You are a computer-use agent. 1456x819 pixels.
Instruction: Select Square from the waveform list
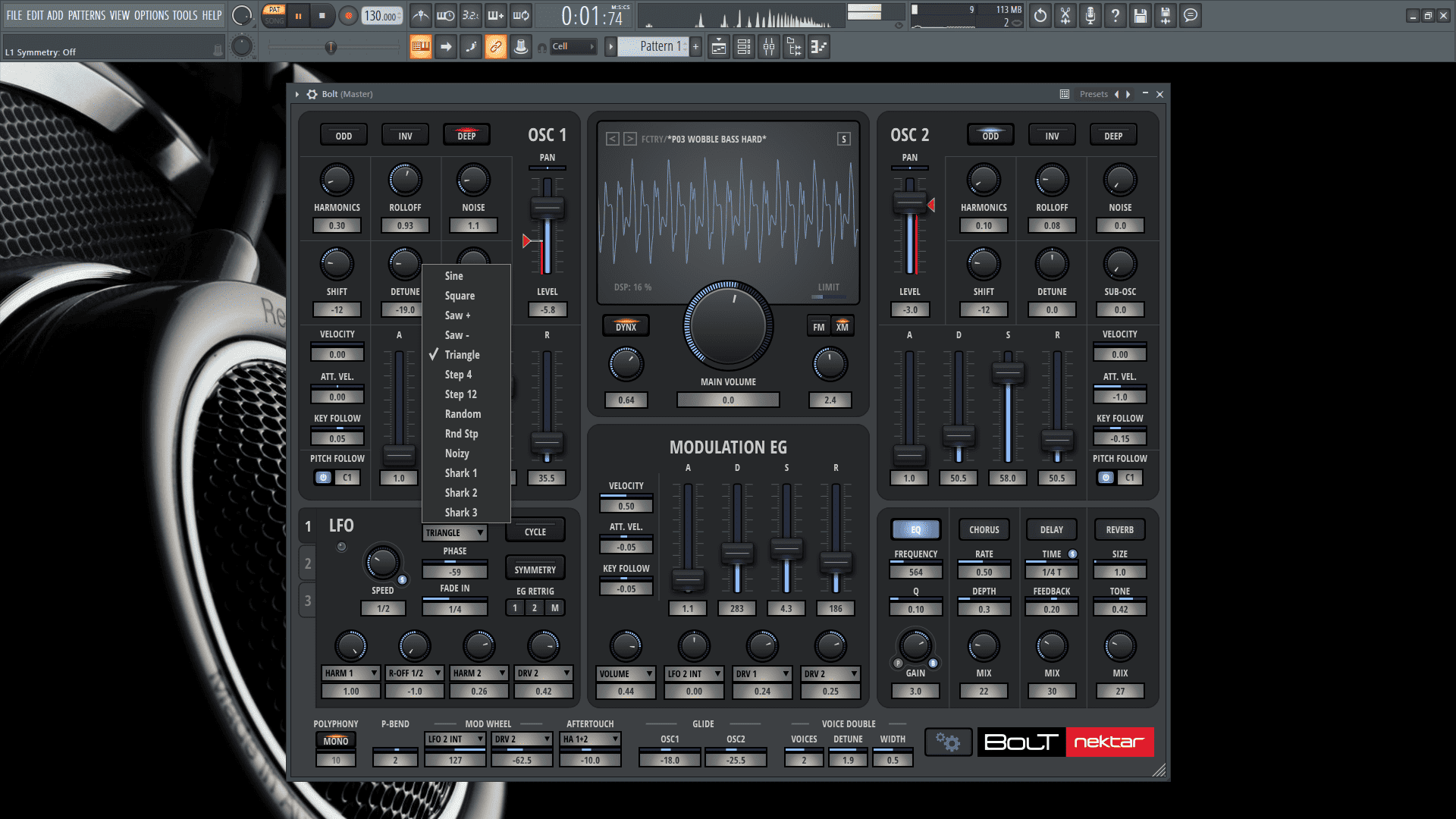click(466, 296)
